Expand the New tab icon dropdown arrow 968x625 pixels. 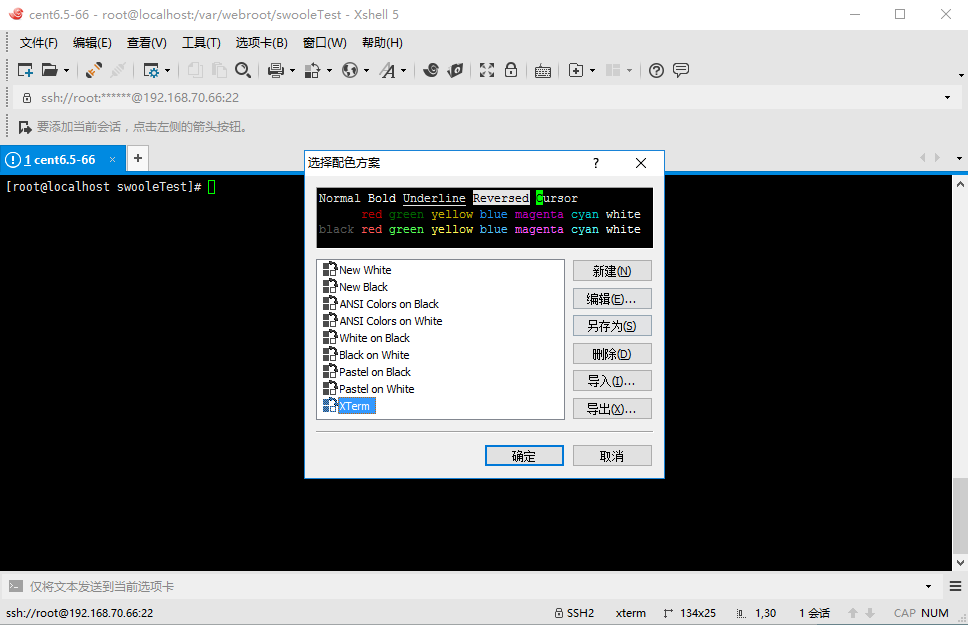click(593, 71)
